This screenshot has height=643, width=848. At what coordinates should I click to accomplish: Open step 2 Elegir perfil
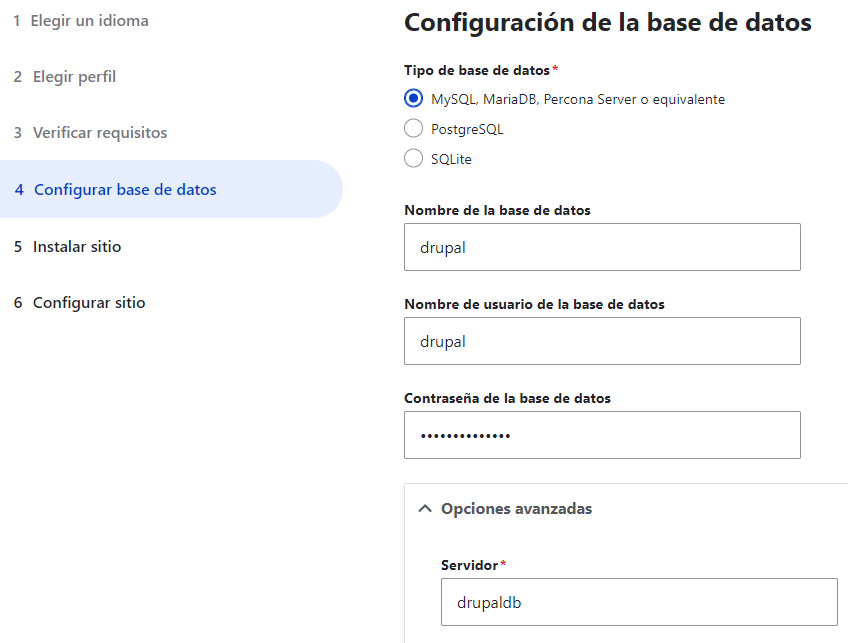[65, 76]
